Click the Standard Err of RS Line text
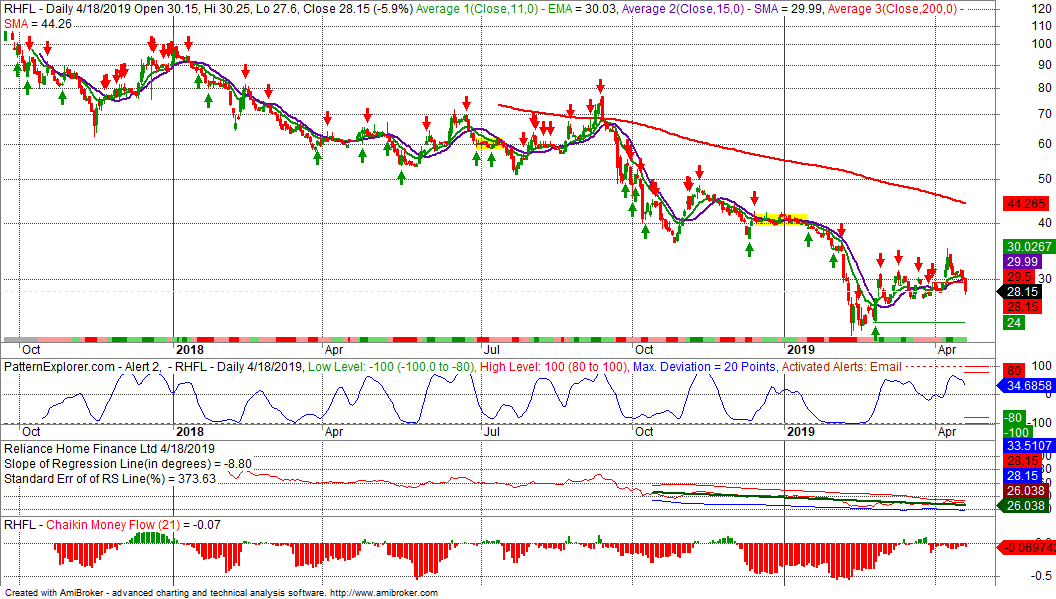Screen dimensions: 1056x599 (x=110, y=479)
